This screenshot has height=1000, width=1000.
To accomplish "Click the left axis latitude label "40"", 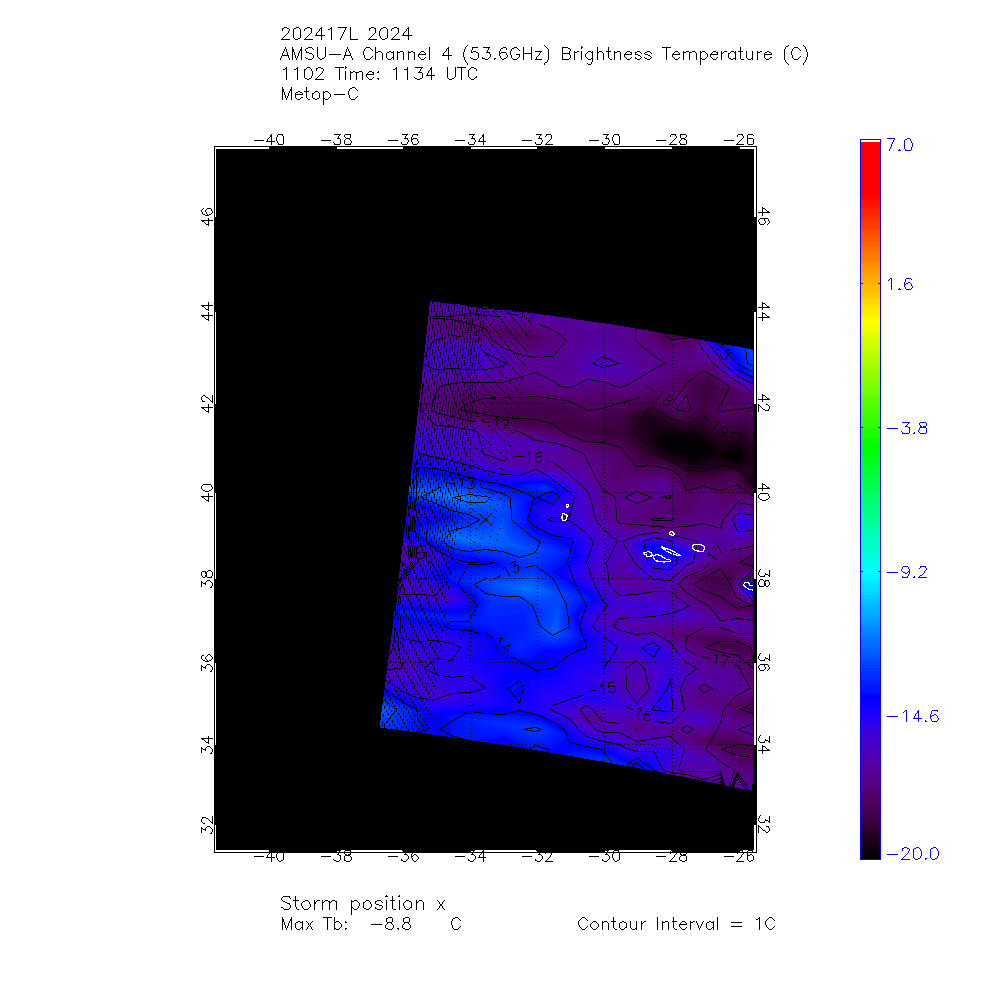I will 207,493.
